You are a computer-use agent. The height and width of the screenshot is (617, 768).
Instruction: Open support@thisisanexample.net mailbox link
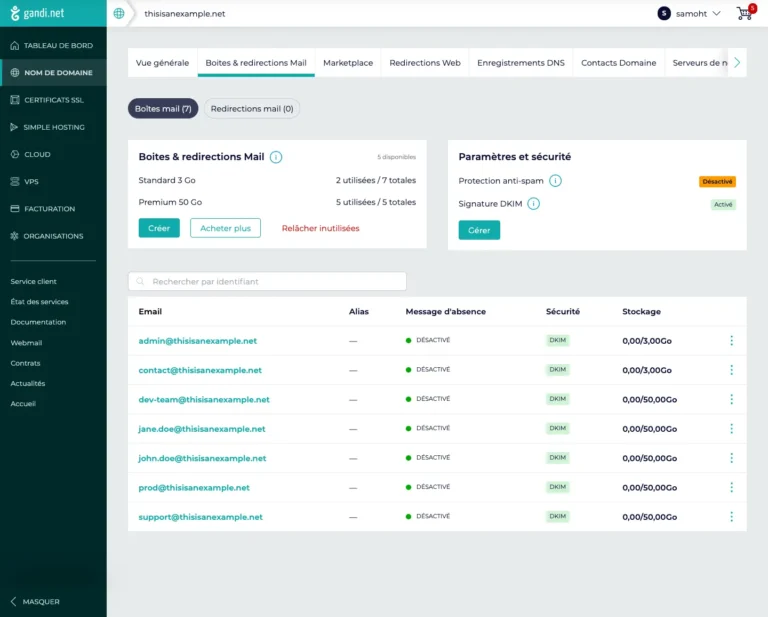(x=200, y=517)
